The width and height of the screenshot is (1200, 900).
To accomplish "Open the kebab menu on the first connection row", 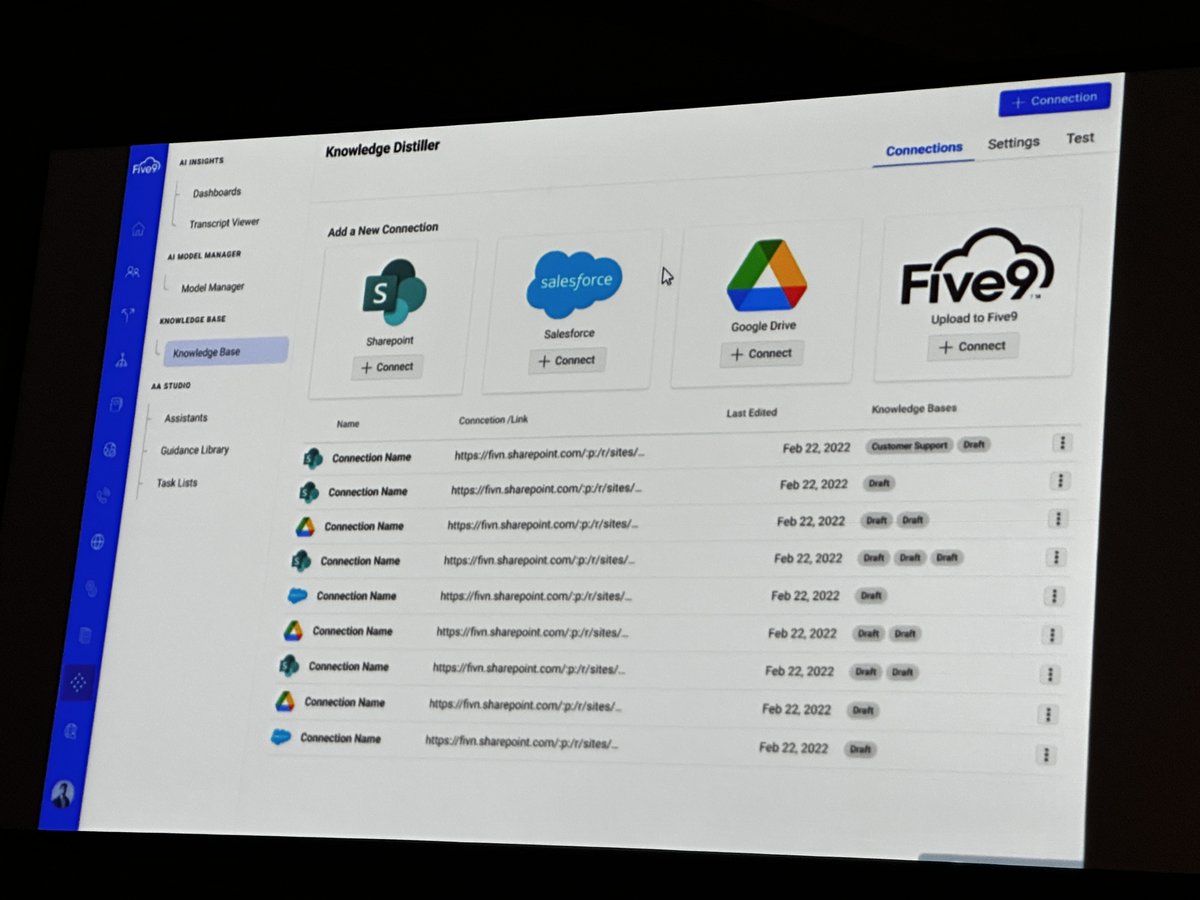I will 1062,442.
